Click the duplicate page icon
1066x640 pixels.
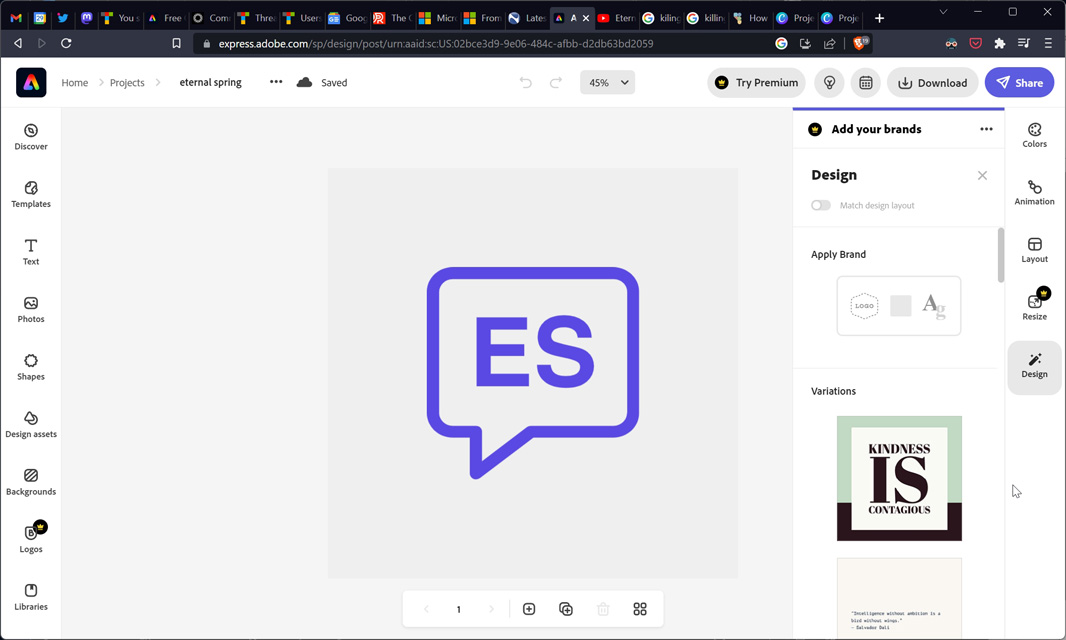(566, 609)
